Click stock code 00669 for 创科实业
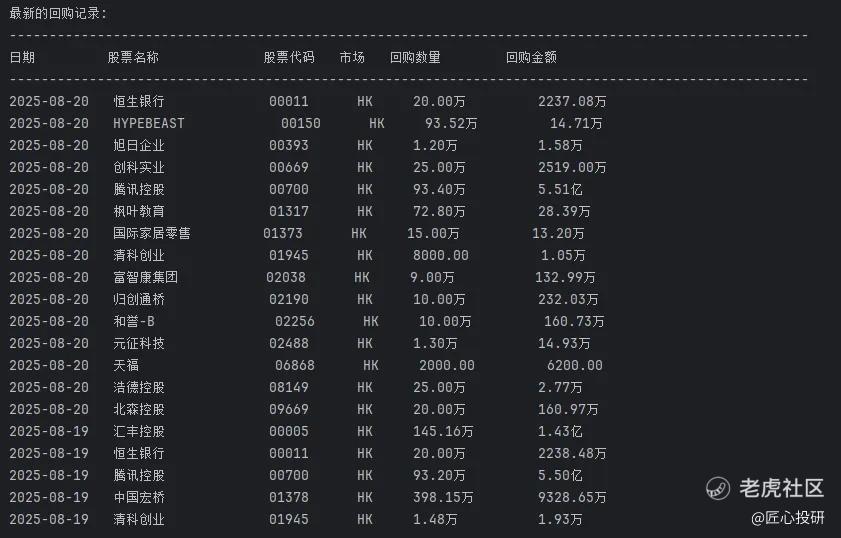 [289, 167]
